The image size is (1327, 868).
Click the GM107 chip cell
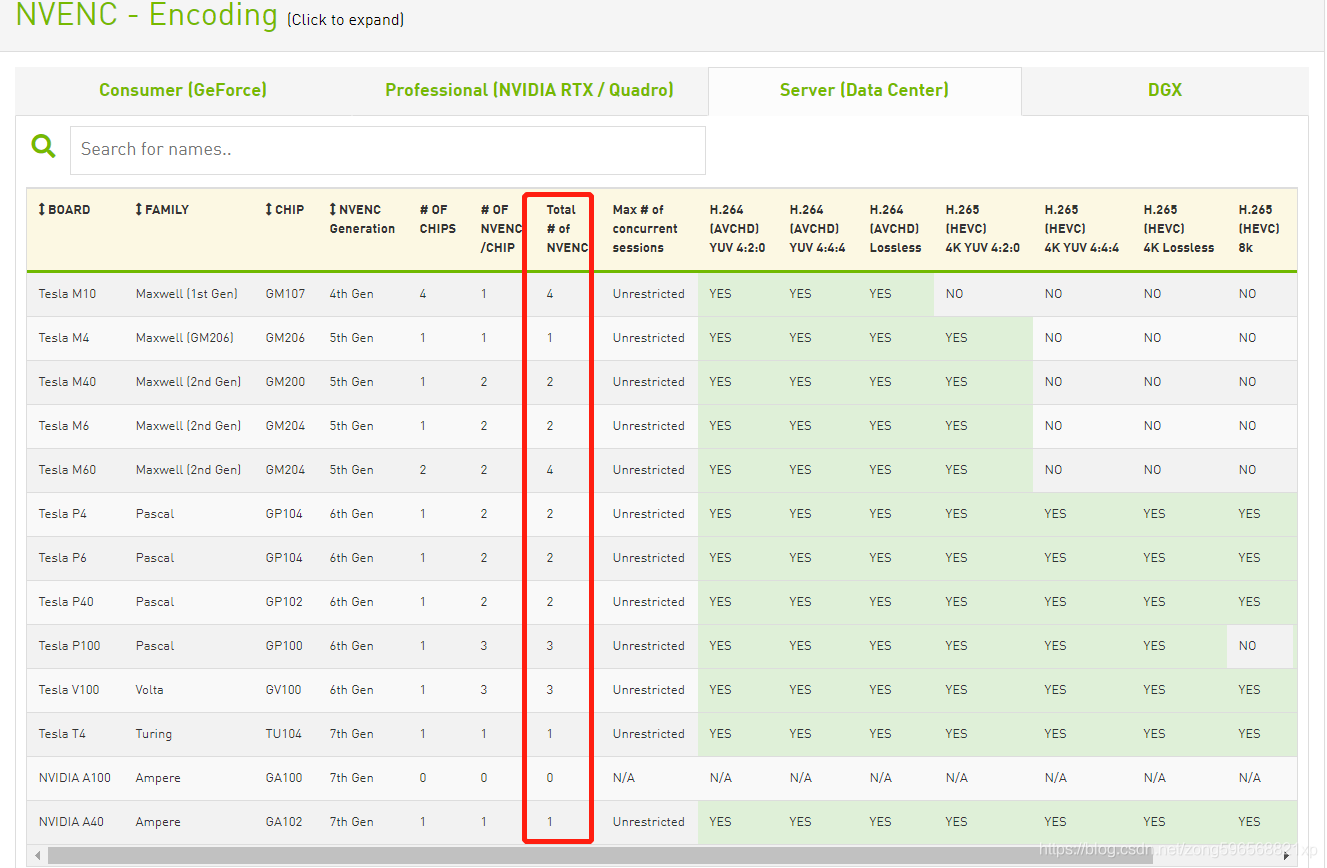click(286, 294)
